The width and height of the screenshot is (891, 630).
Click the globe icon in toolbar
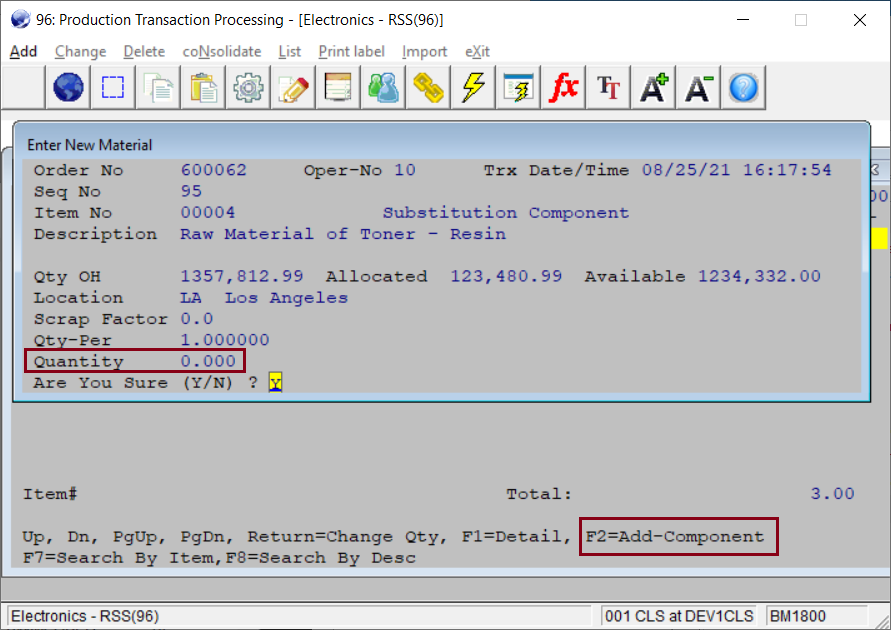(x=68, y=87)
